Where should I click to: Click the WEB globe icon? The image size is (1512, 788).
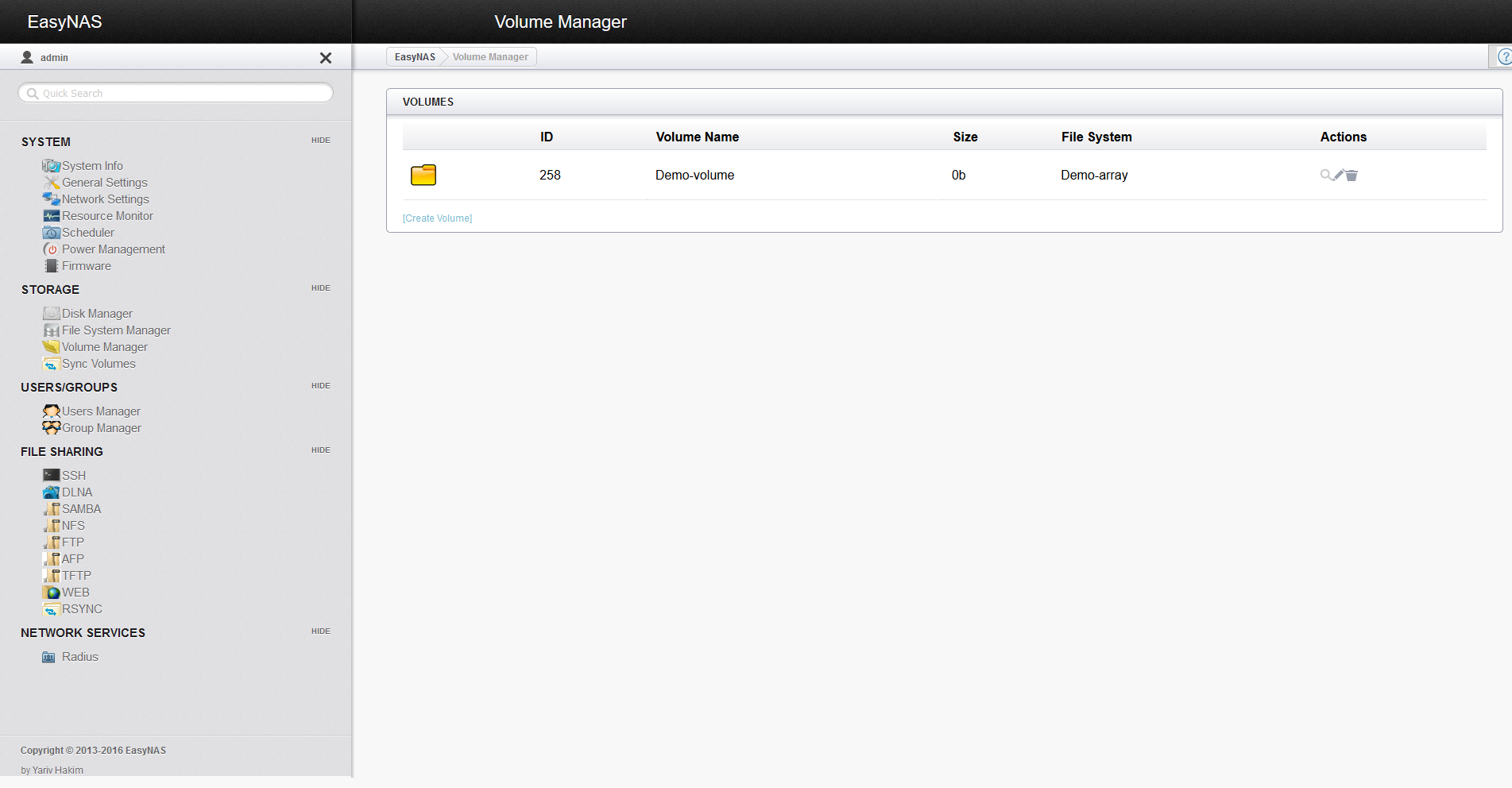tap(52, 593)
